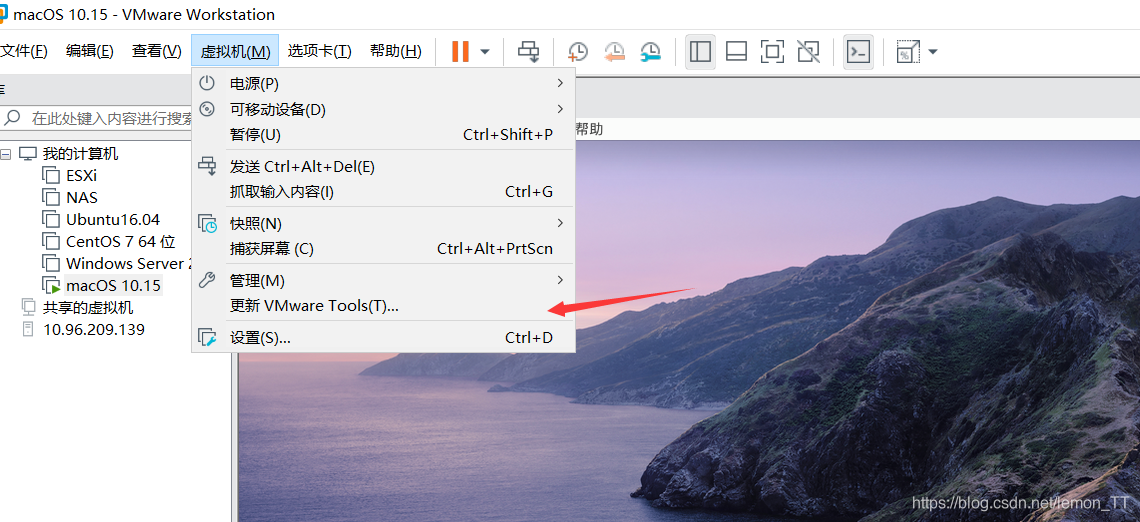Open the stretch guest display dropdown arrow
Image resolution: width=1140 pixels, height=522 pixels.
[933, 52]
